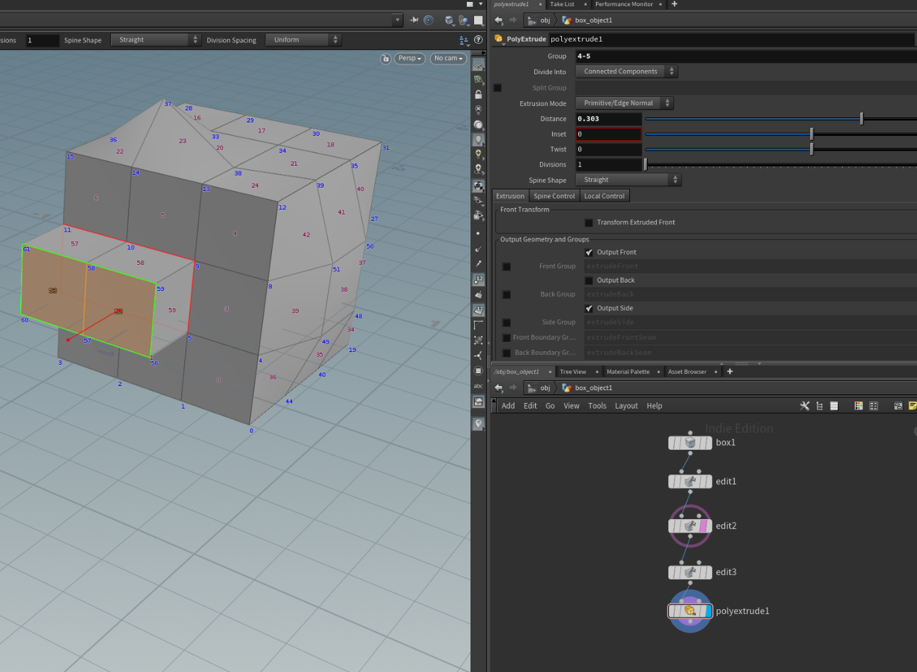Screen dimensions: 917x672
Task: Click the Inset value input field
Action: pyautogui.click(x=608, y=134)
